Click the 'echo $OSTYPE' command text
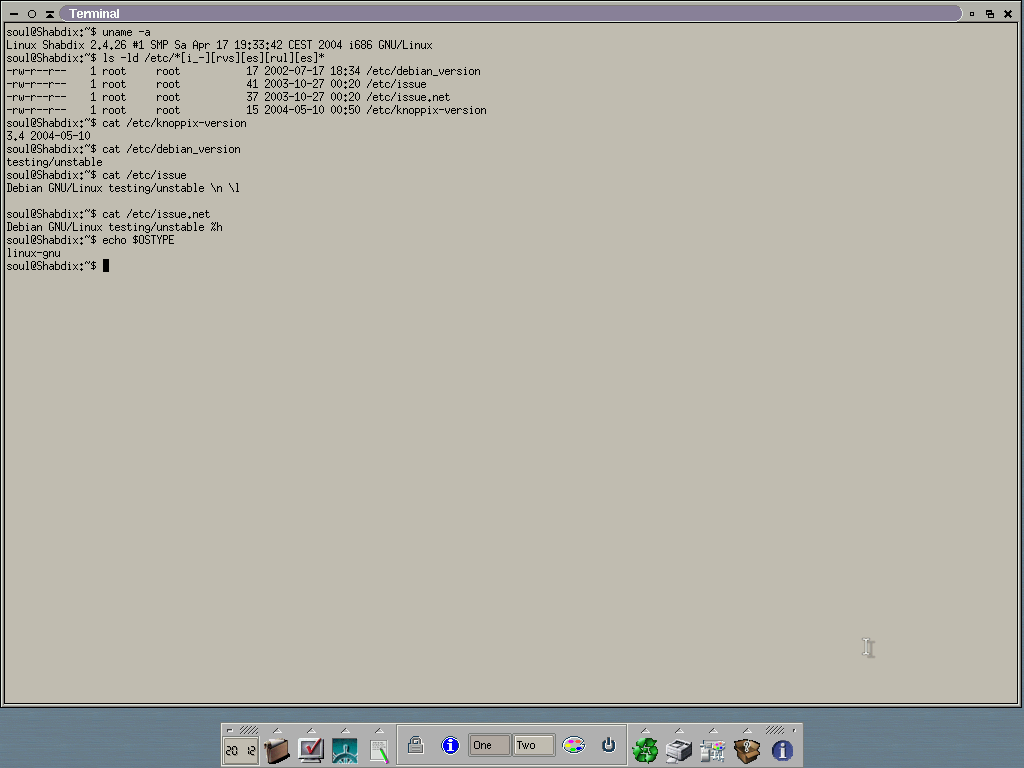1024x768 pixels. 138,240
